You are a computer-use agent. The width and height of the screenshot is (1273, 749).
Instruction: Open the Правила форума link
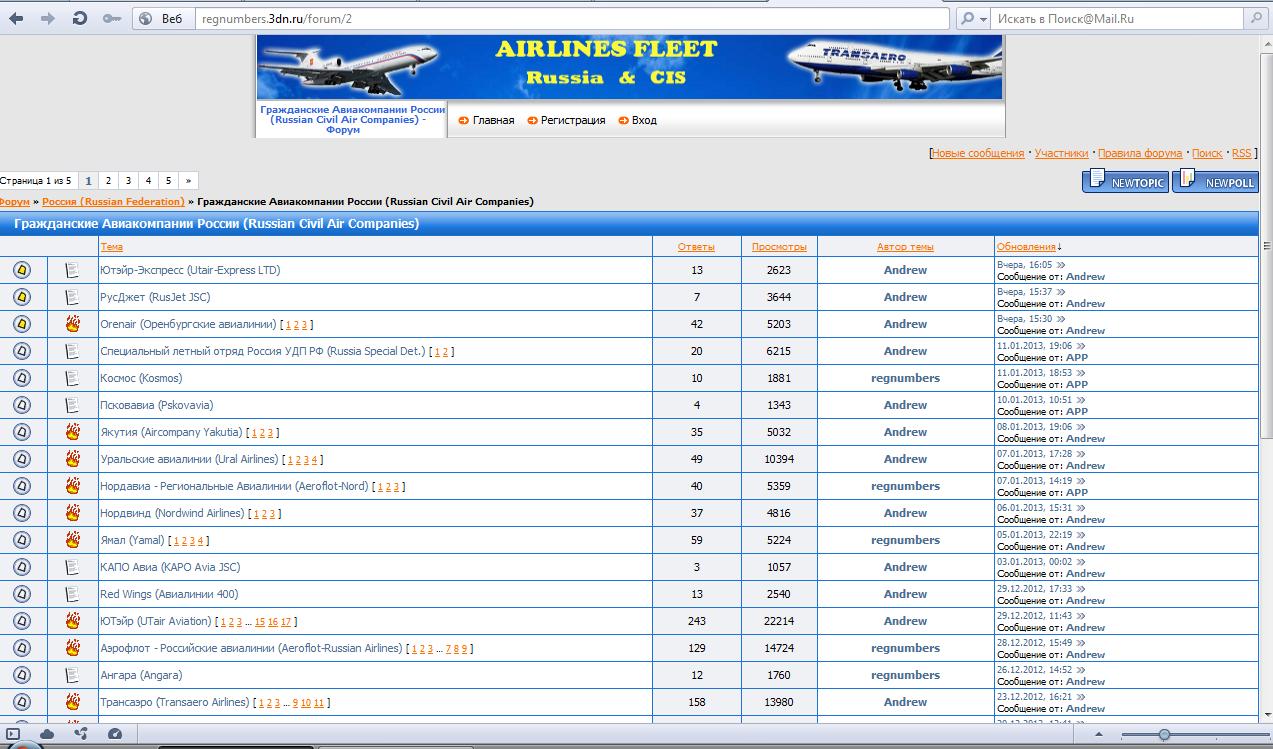[1140, 153]
